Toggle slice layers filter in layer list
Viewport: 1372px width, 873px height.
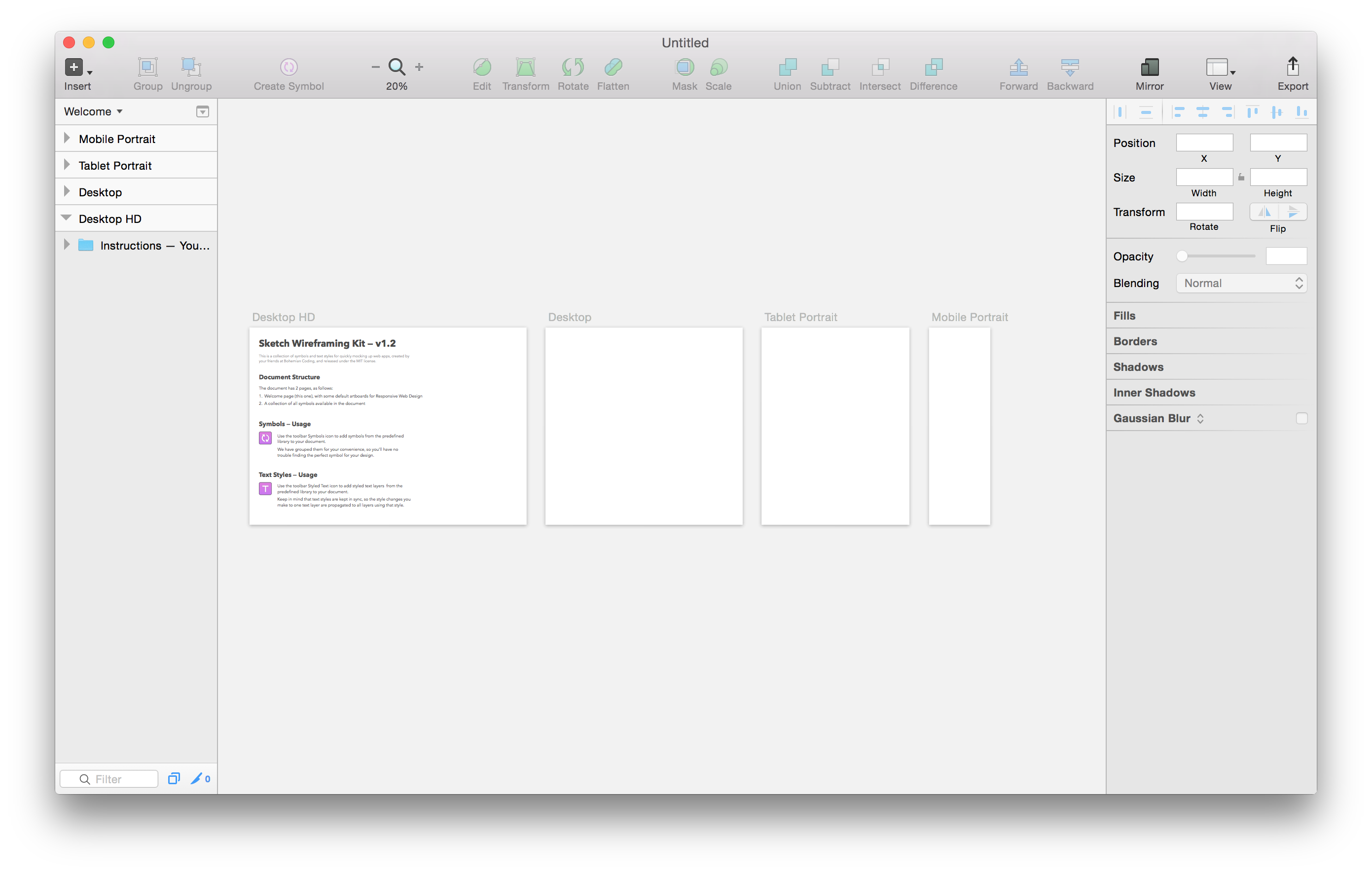[x=200, y=778]
